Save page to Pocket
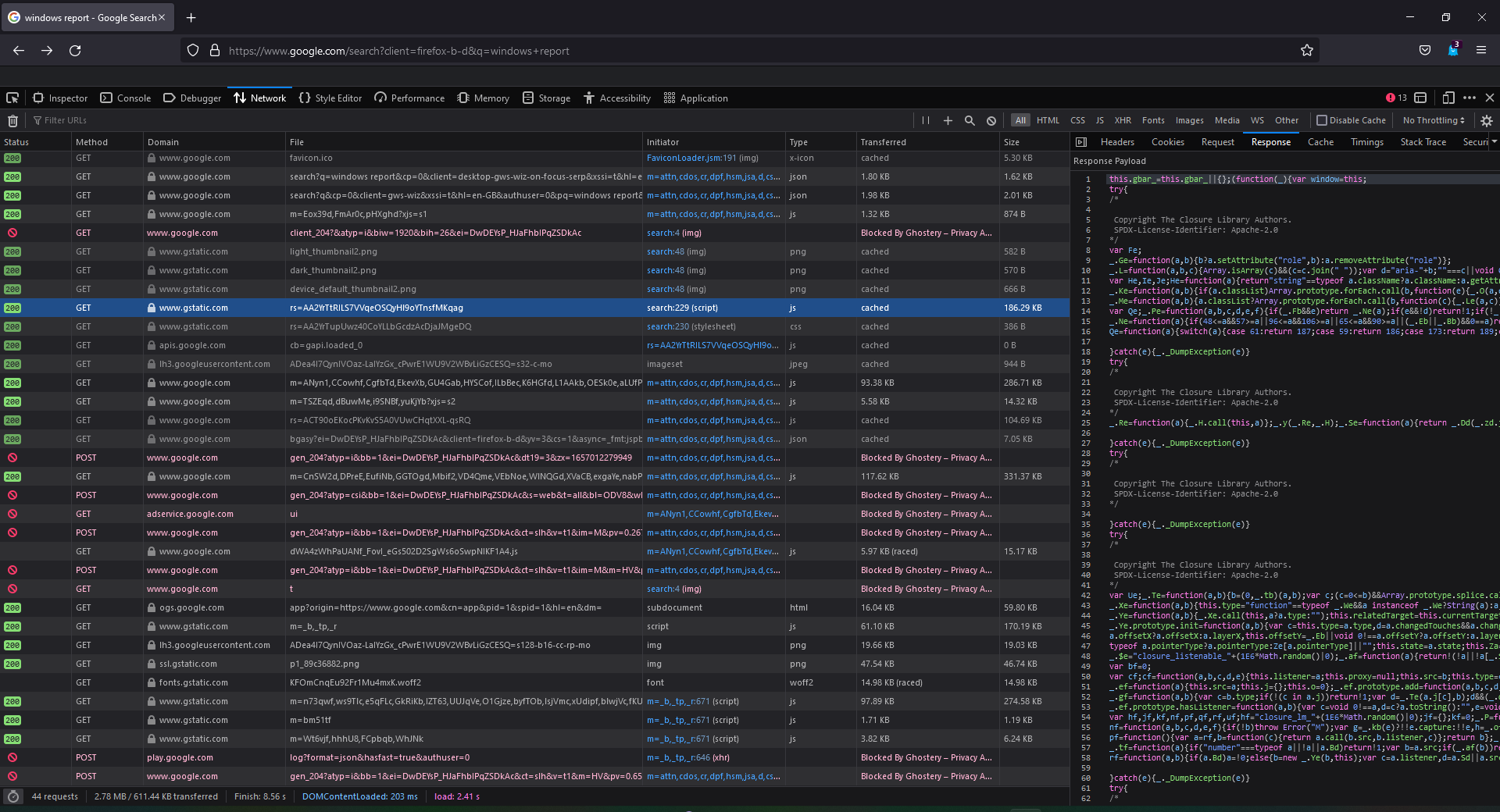Viewport: 1500px width, 812px height. click(x=1425, y=51)
